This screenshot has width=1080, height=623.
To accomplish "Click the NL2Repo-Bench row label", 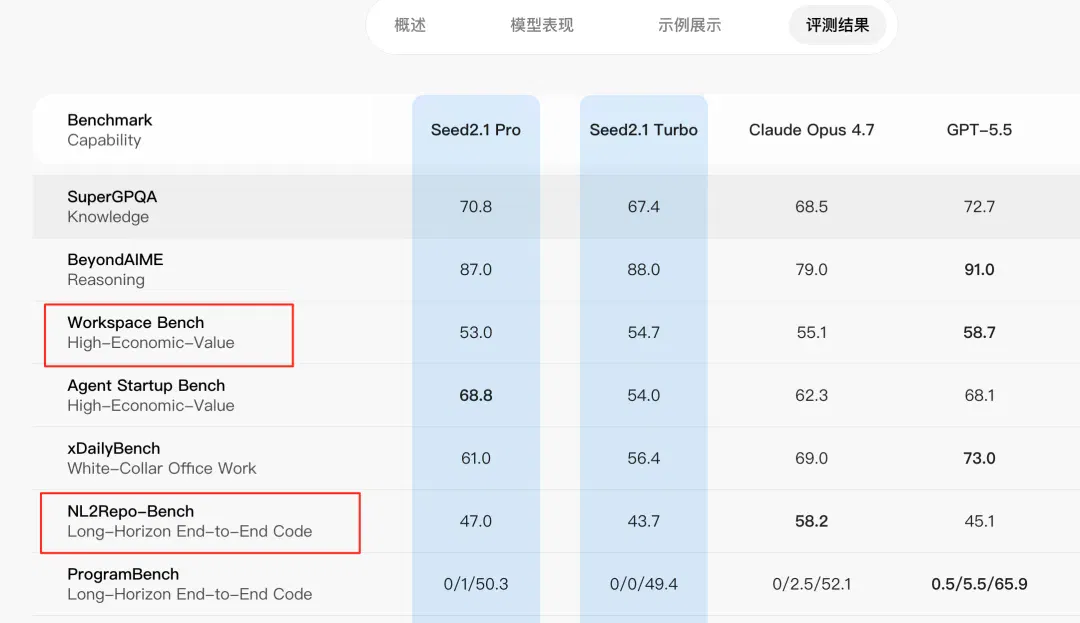I will coord(131,511).
